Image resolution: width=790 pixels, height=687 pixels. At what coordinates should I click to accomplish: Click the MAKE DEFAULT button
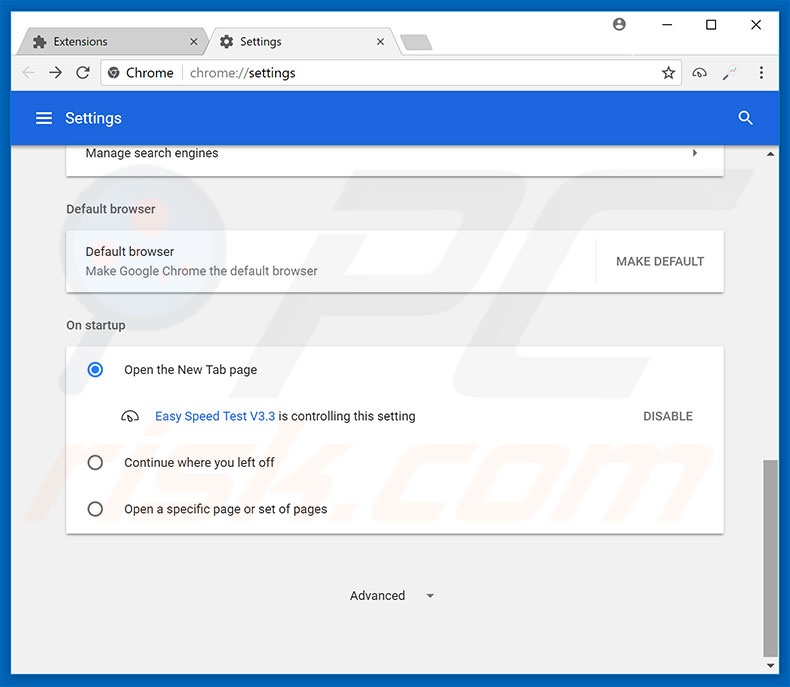click(660, 261)
